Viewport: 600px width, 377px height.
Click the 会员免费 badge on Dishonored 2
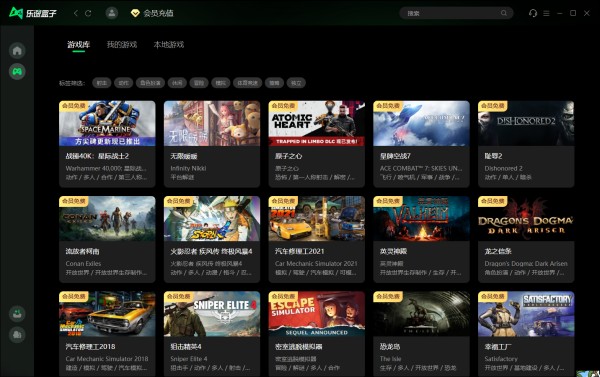coord(492,106)
